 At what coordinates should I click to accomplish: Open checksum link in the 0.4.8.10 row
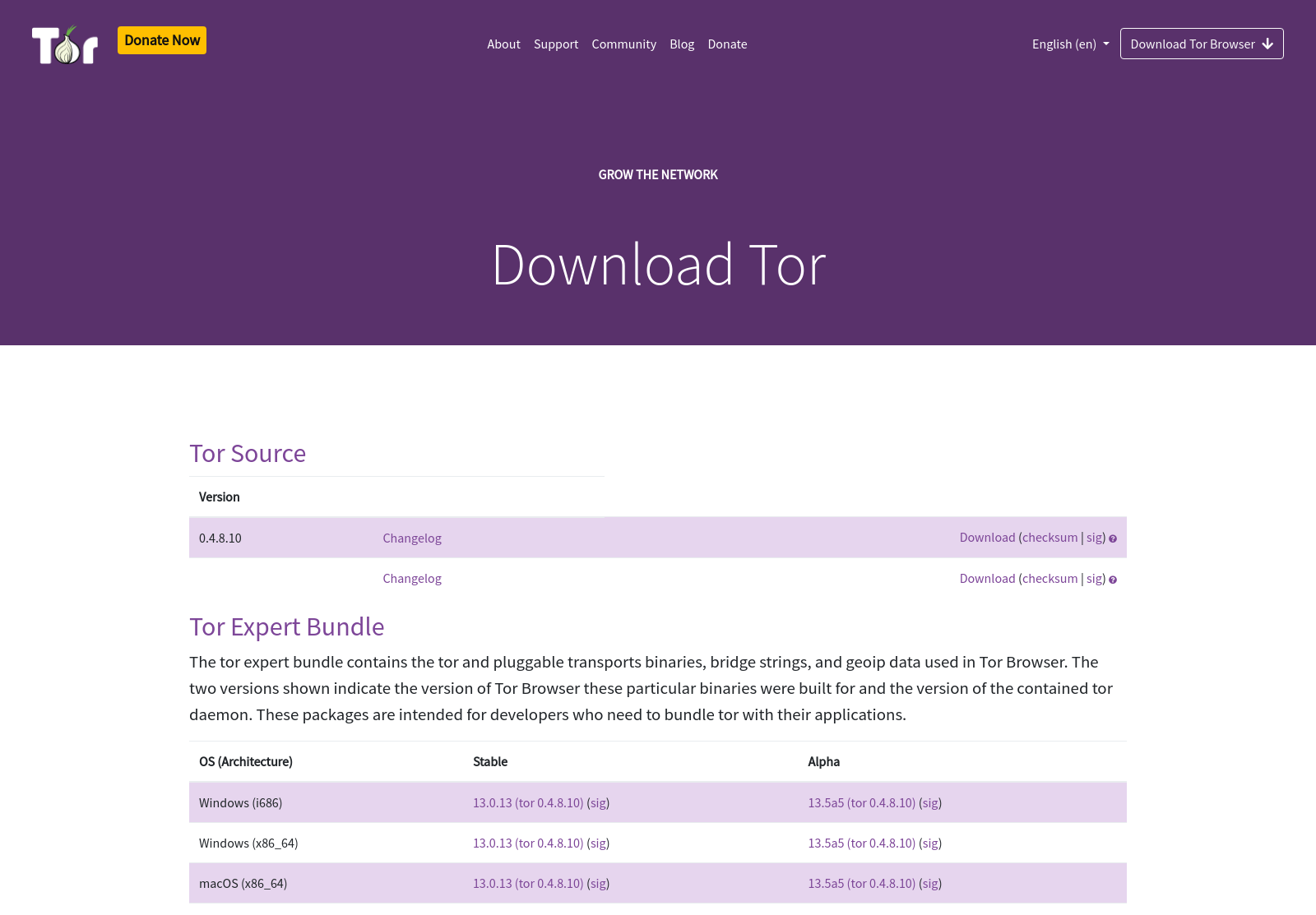pos(1050,538)
